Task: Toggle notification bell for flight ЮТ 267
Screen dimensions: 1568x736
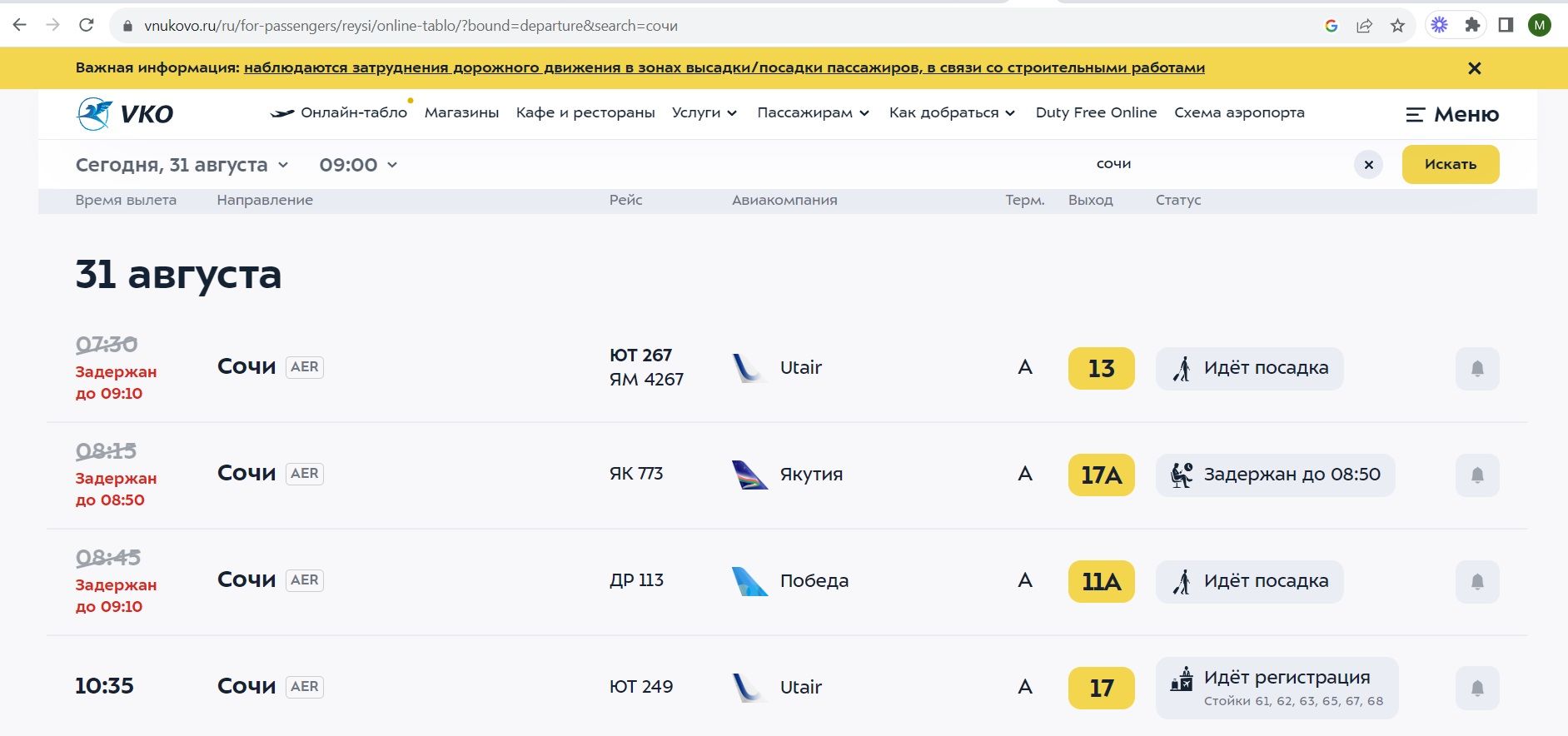Action: pos(1476,369)
